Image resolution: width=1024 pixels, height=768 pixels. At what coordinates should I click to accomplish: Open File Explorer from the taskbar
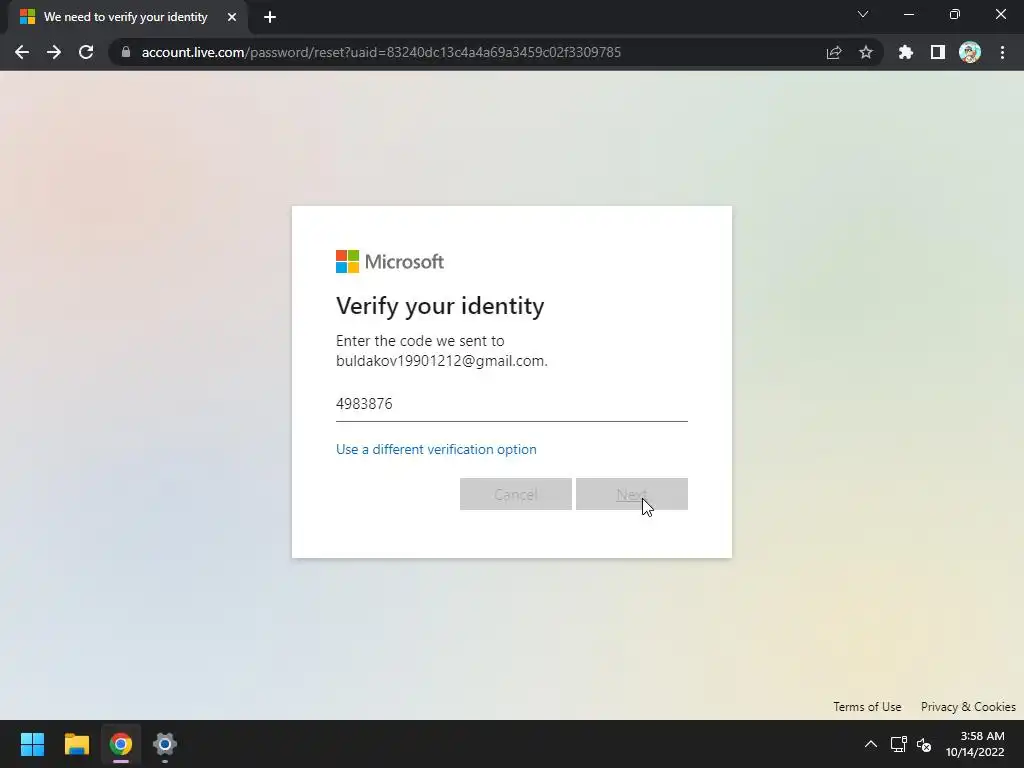pyautogui.click(x=76, y=744)
